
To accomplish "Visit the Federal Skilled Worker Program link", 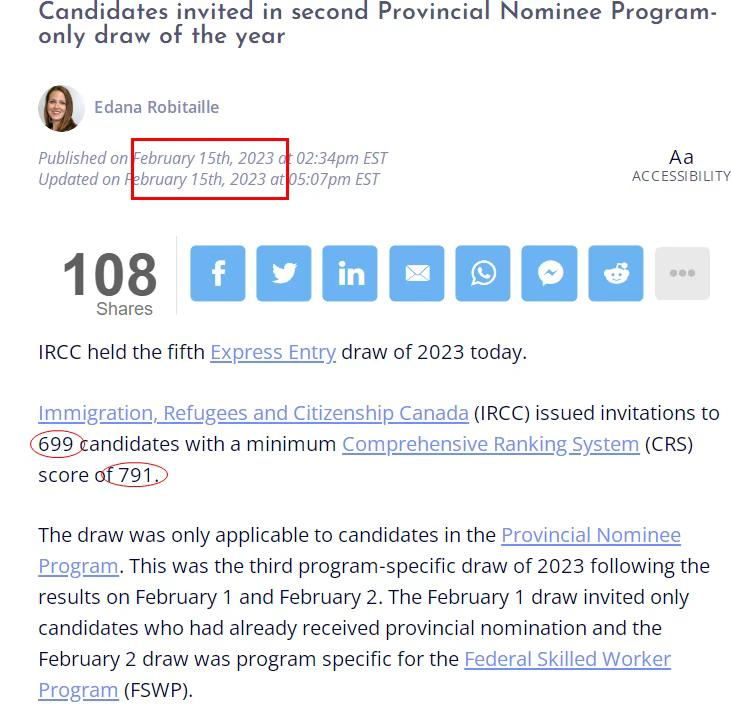I will (x=567, y=659).
